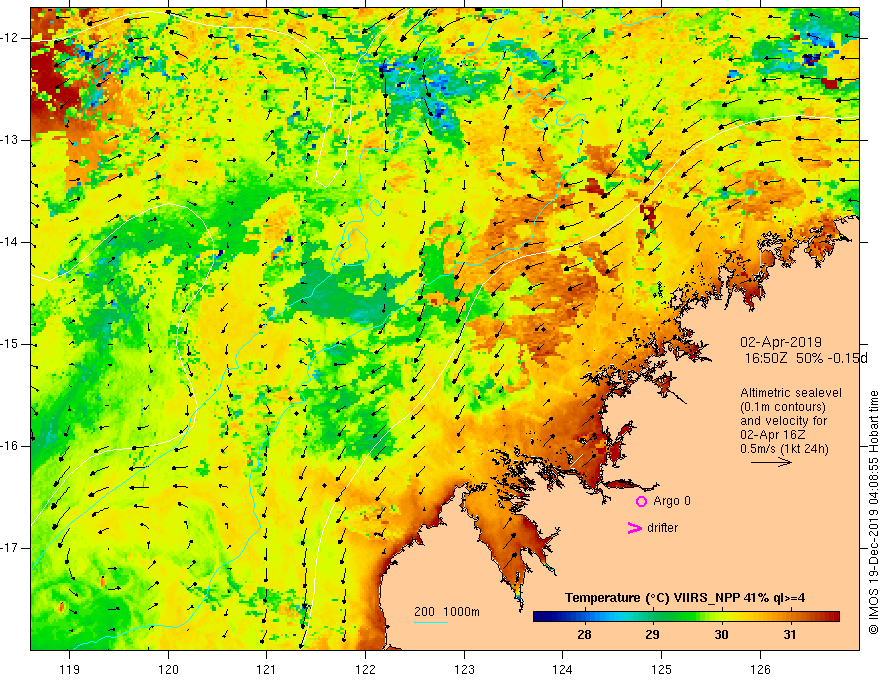Click the longitude axis label '122'
Screen dimensions: 880x680
(x=365, y=669)
